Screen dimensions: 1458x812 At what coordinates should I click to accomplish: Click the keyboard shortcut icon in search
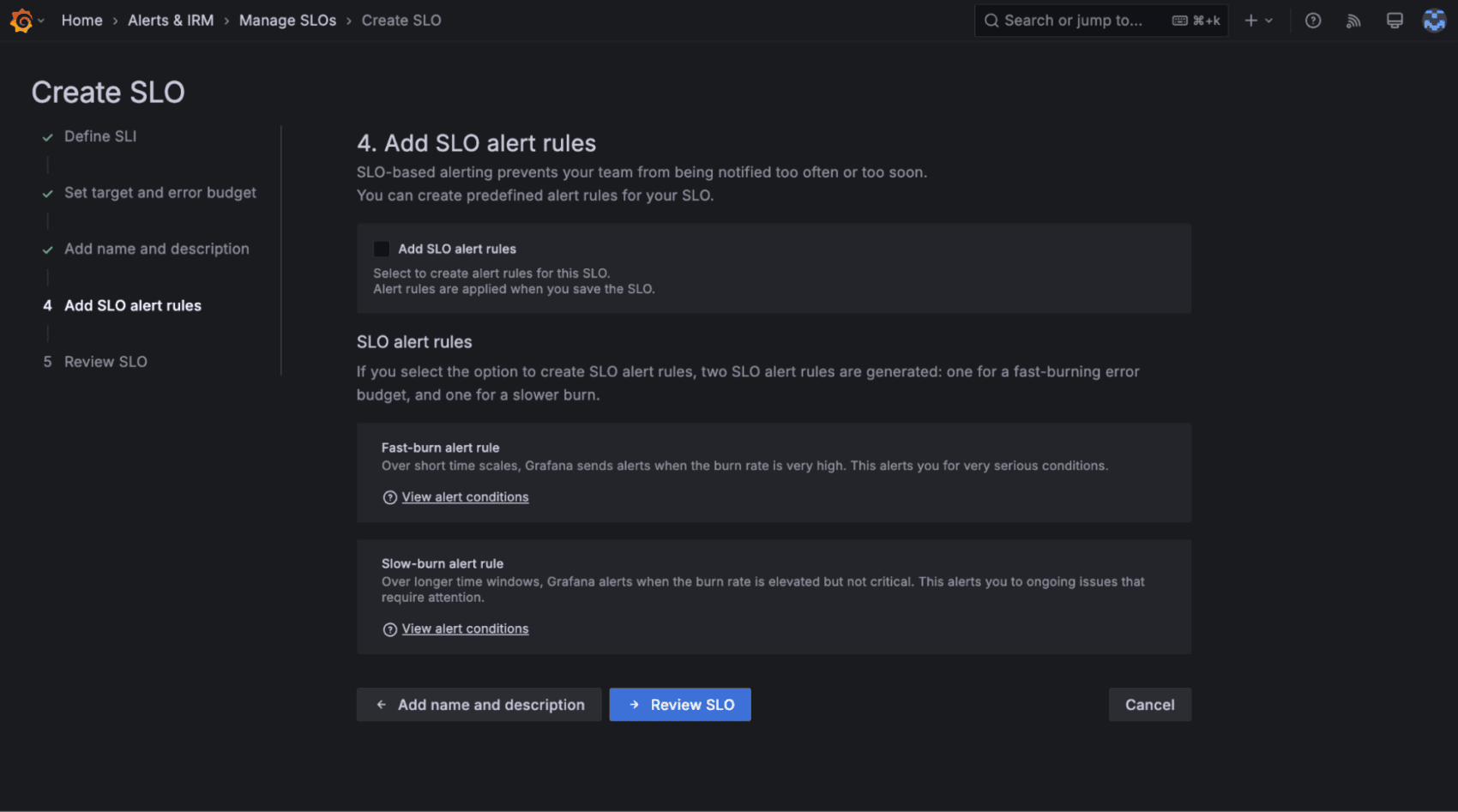(1180, 21)
